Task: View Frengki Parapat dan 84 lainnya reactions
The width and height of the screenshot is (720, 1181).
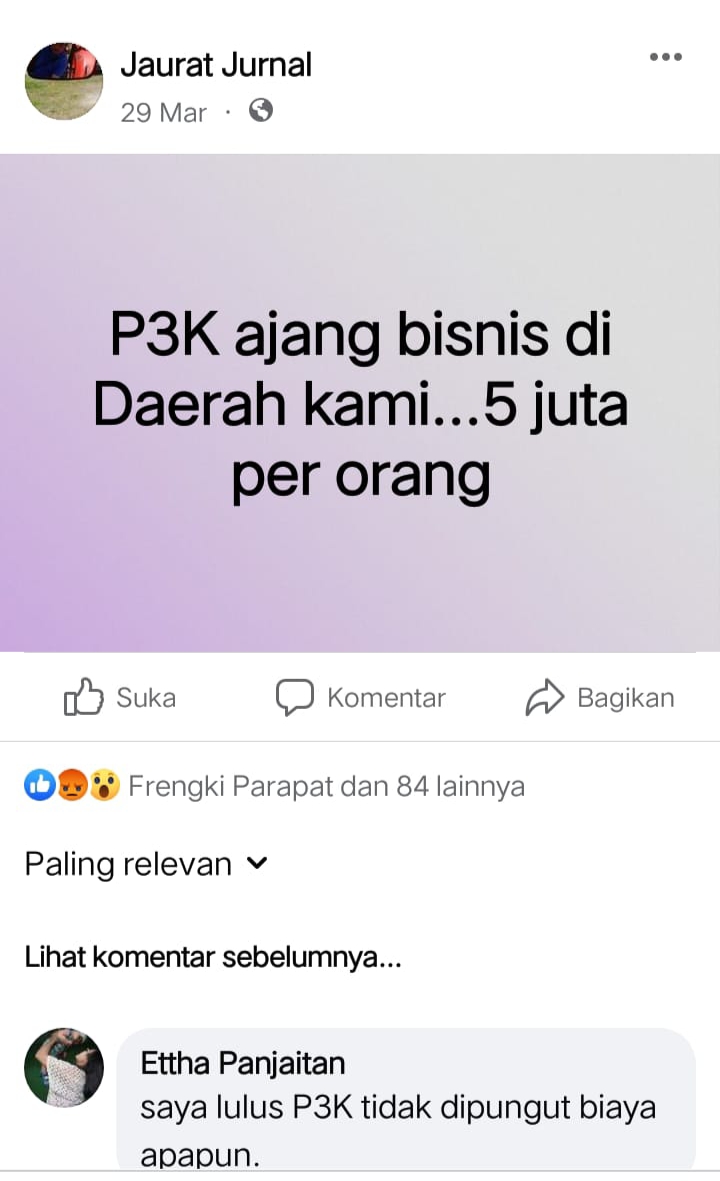Action: tap(326, 786)
